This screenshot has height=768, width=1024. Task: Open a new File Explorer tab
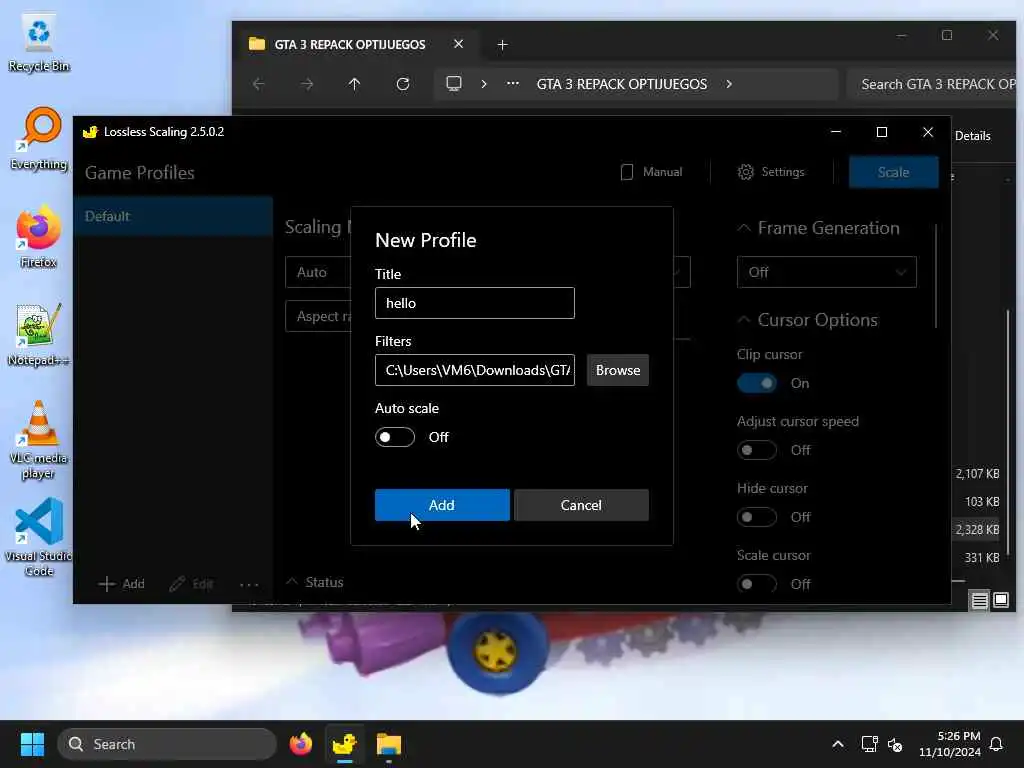point(502,44)
